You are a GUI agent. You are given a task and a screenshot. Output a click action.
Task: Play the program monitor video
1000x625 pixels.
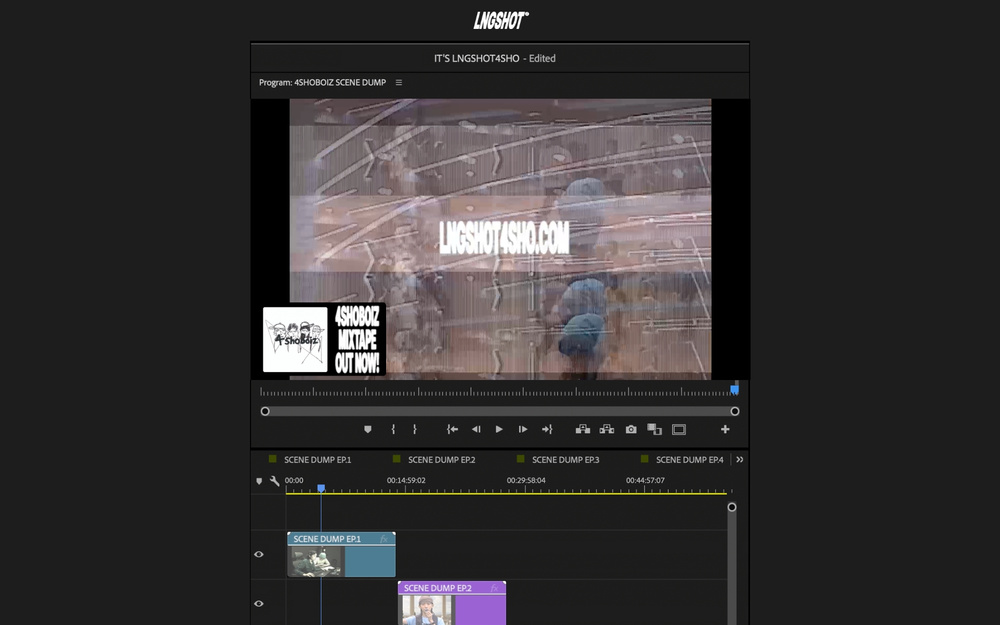(499, 429)
